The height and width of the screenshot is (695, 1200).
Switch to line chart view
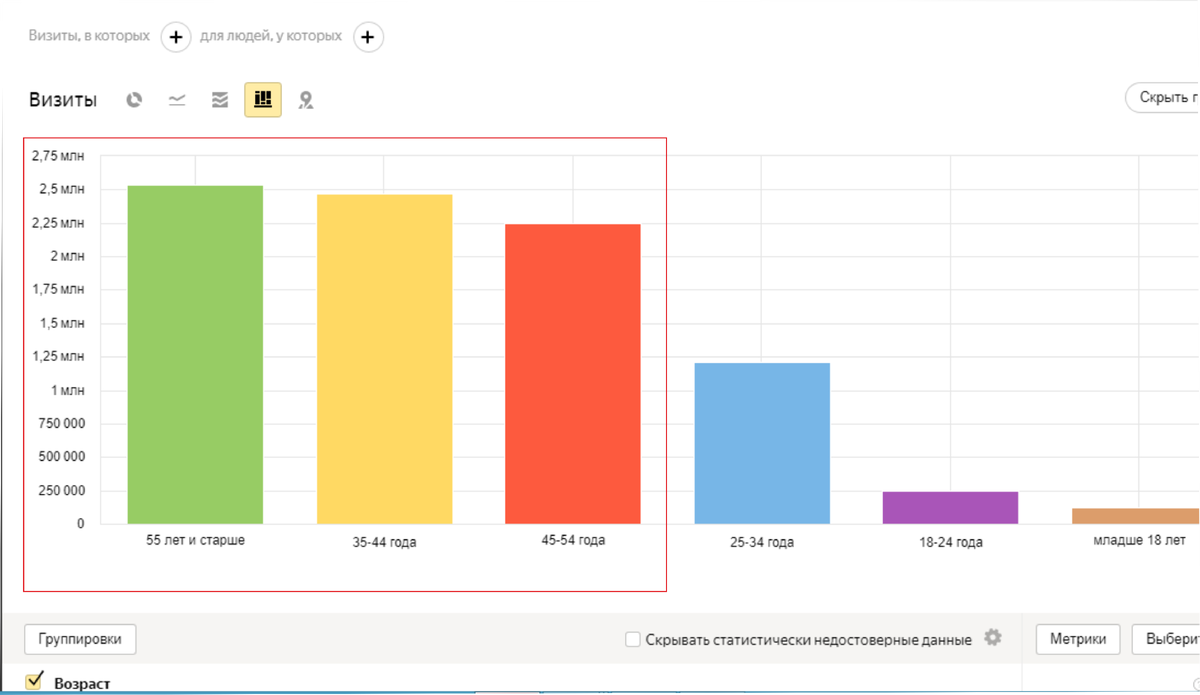coord(177,100)
